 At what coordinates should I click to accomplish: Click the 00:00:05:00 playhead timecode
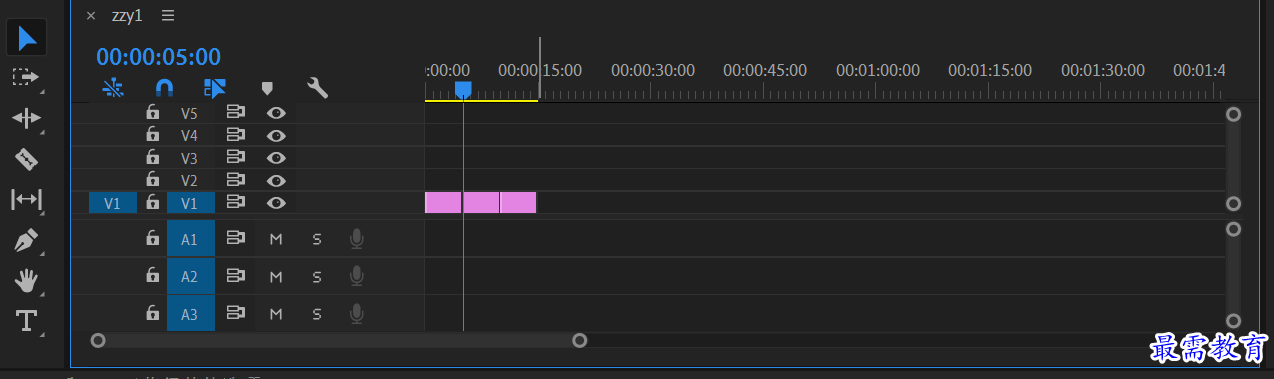click(x=159, y=57)
